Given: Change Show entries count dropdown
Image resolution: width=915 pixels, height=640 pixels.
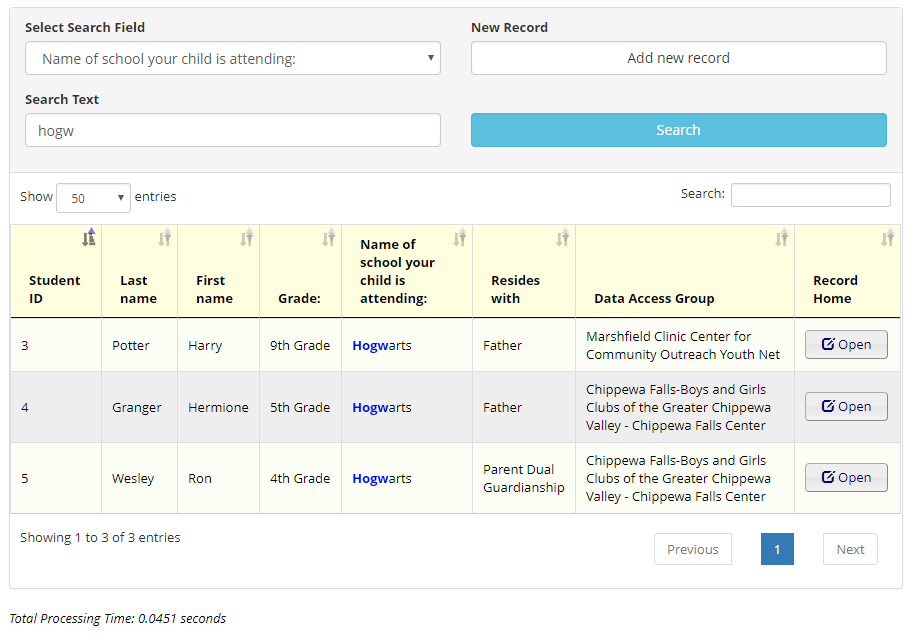Looking at the screenshot, I should tap(93, 198).
